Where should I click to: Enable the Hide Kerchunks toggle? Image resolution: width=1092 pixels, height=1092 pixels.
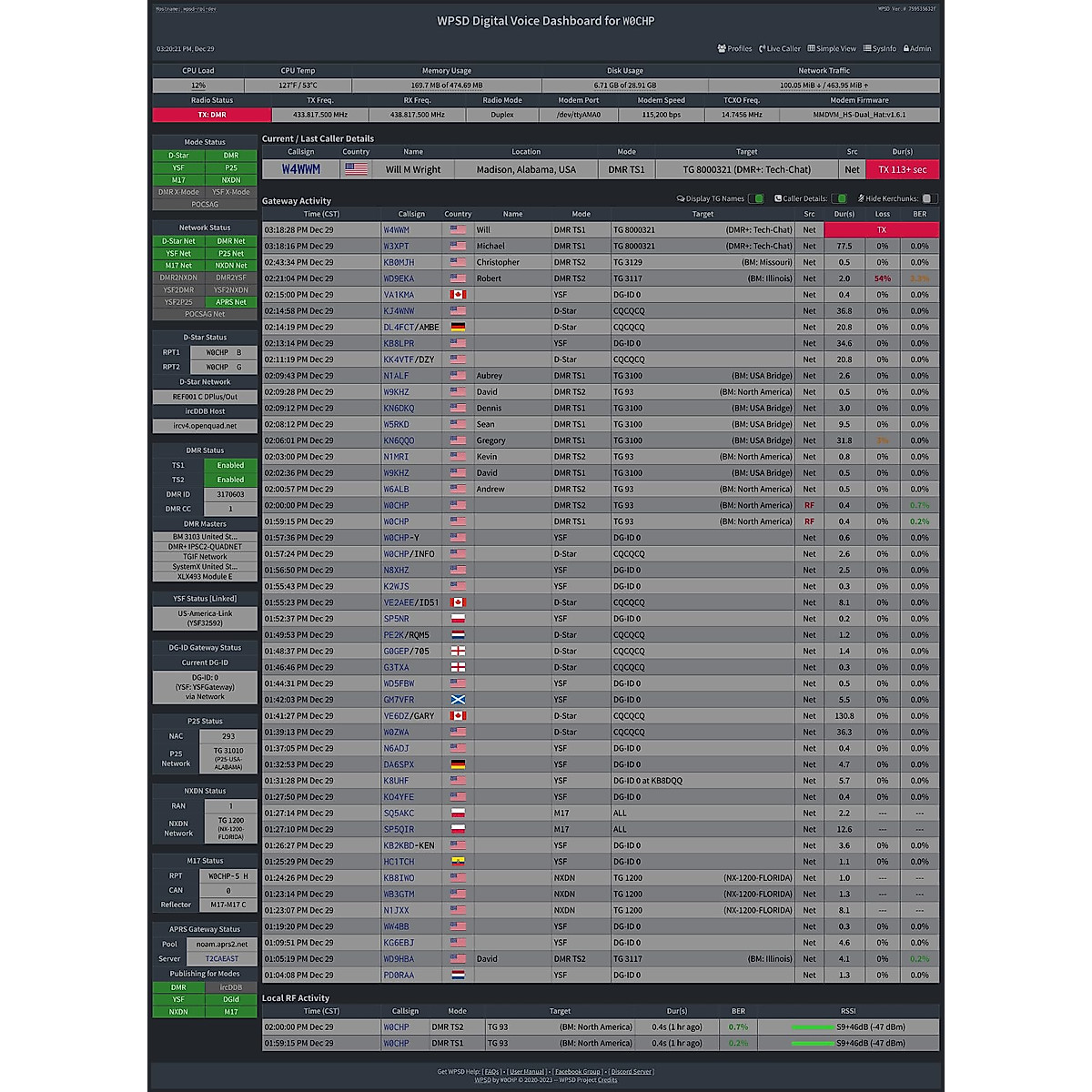coord(928,198)
